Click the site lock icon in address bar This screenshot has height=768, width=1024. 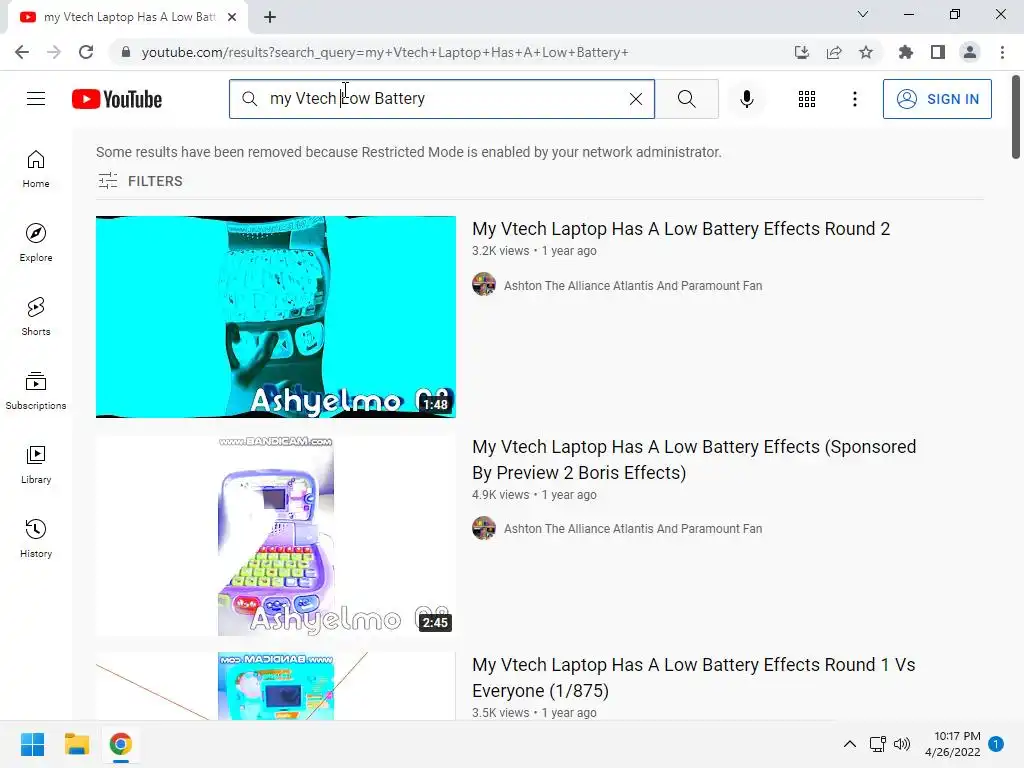[126, 52]
